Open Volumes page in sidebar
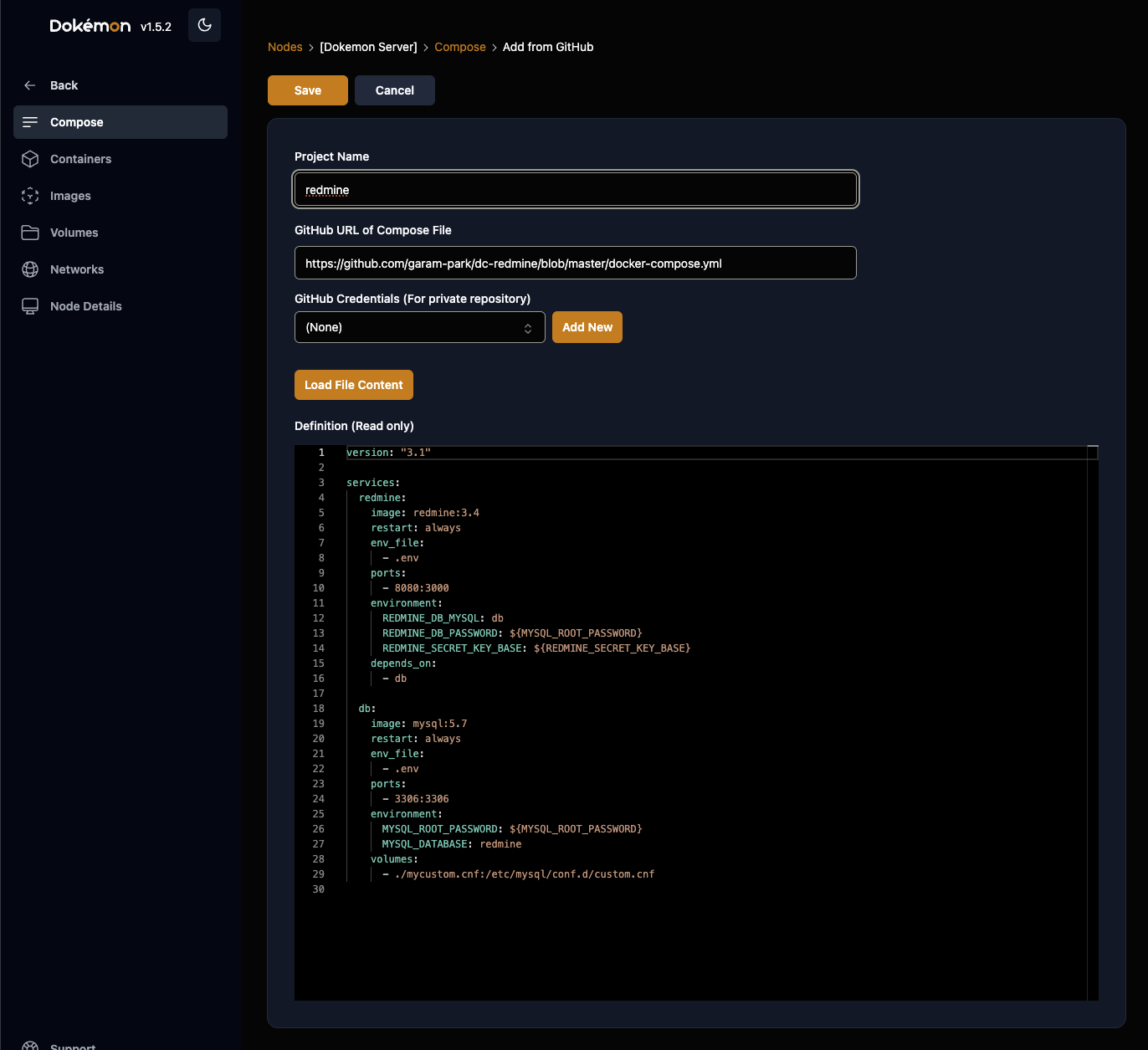The height and width of the screenshot is (1050, 1148). click(120, 233)
